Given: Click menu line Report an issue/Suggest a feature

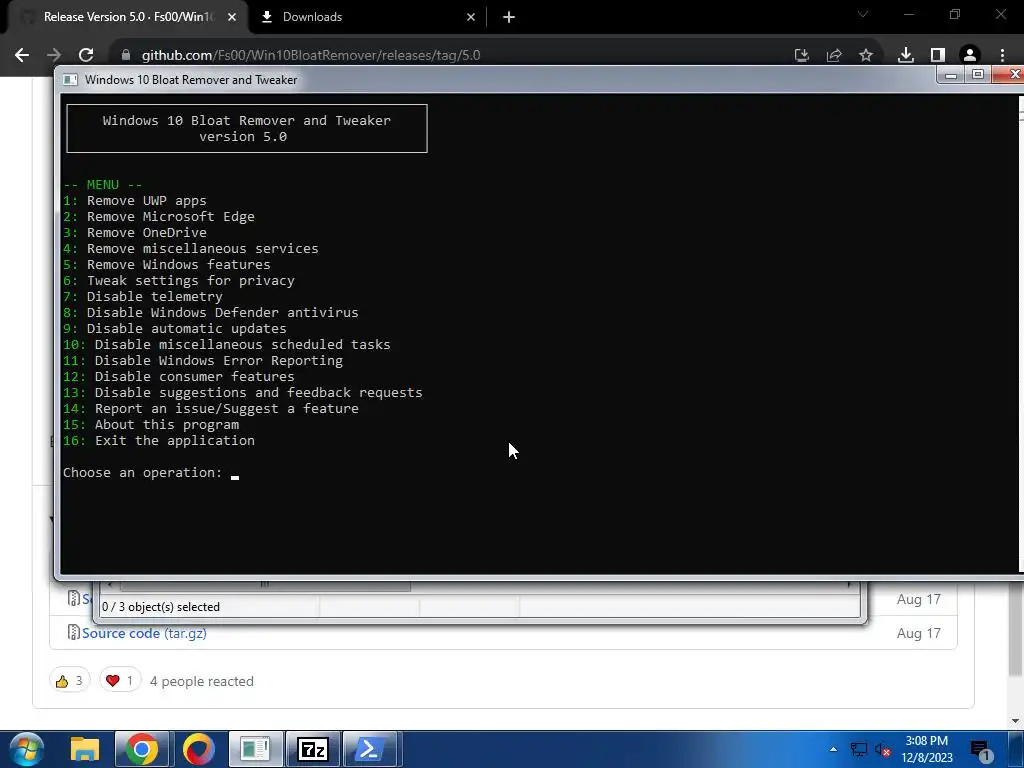Looking at the screenshot, I should [x=210, y=409].
